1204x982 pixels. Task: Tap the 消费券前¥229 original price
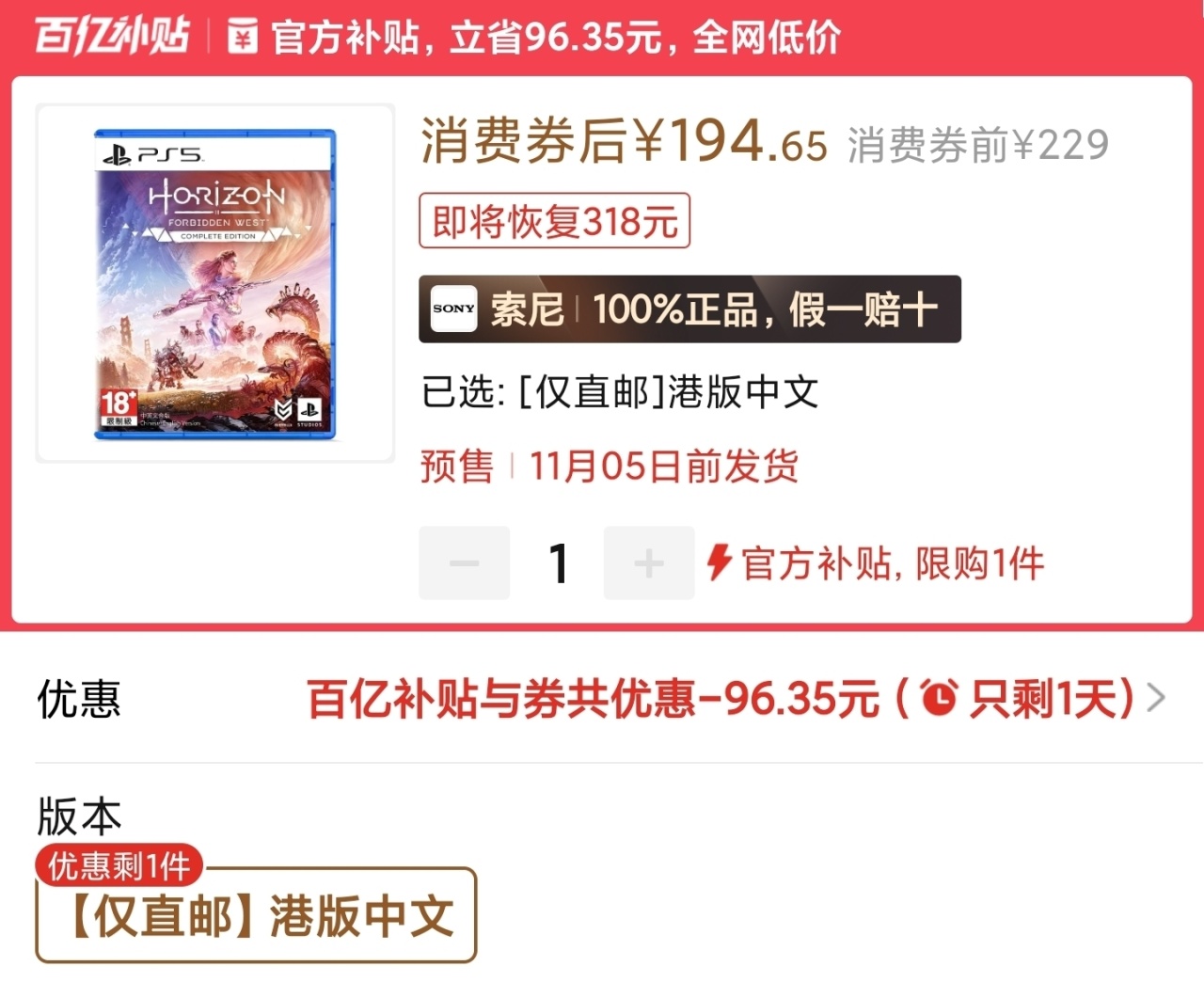pyautogui.click(x=978, y=145)
